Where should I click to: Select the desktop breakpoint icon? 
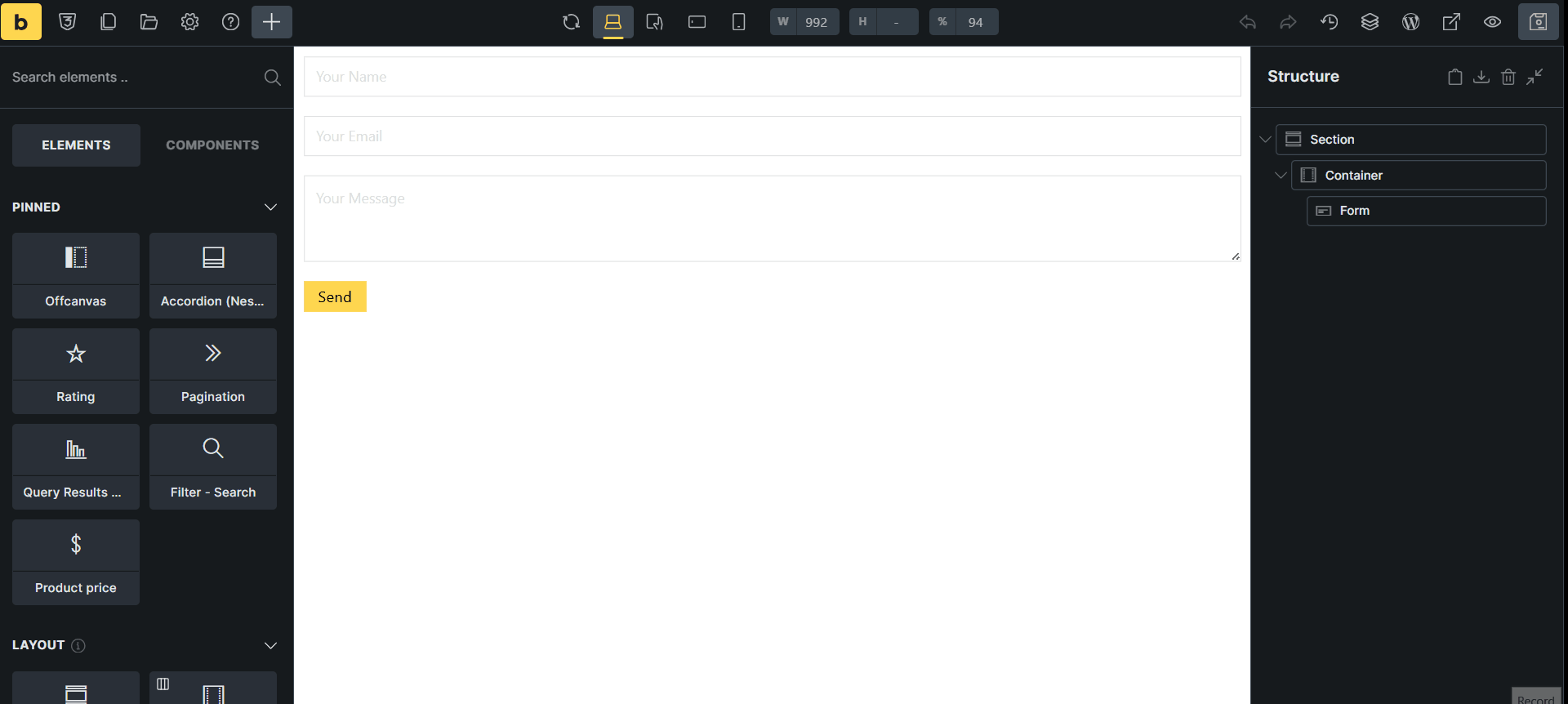click(x=613, y=22)
